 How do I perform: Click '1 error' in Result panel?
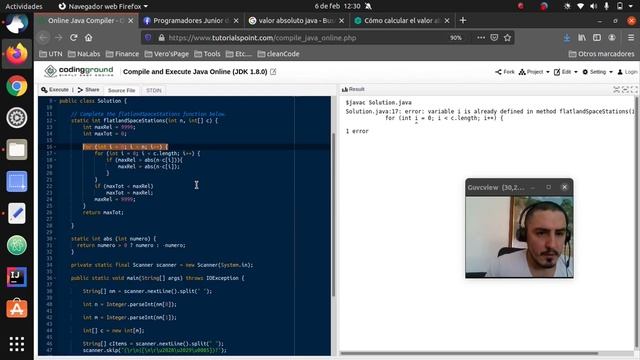(357, 131)
